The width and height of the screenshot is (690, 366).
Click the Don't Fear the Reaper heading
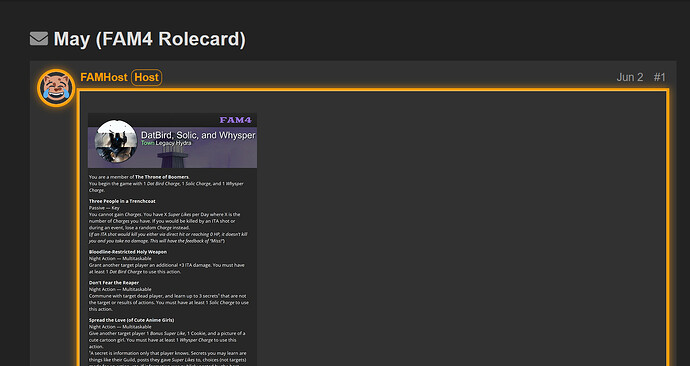pos(114,282)
